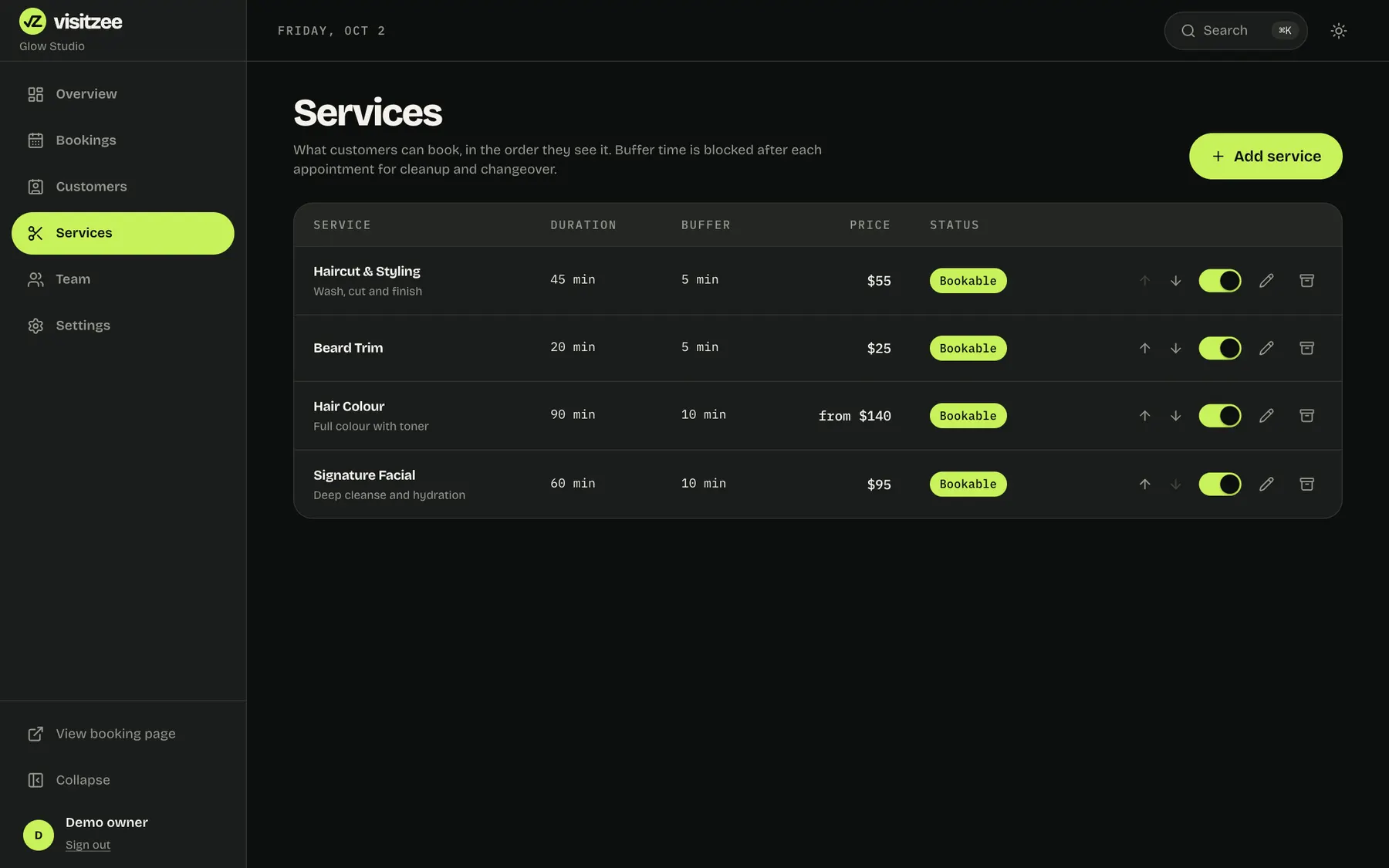Archive the Hair Colour service

[1306, 416]
